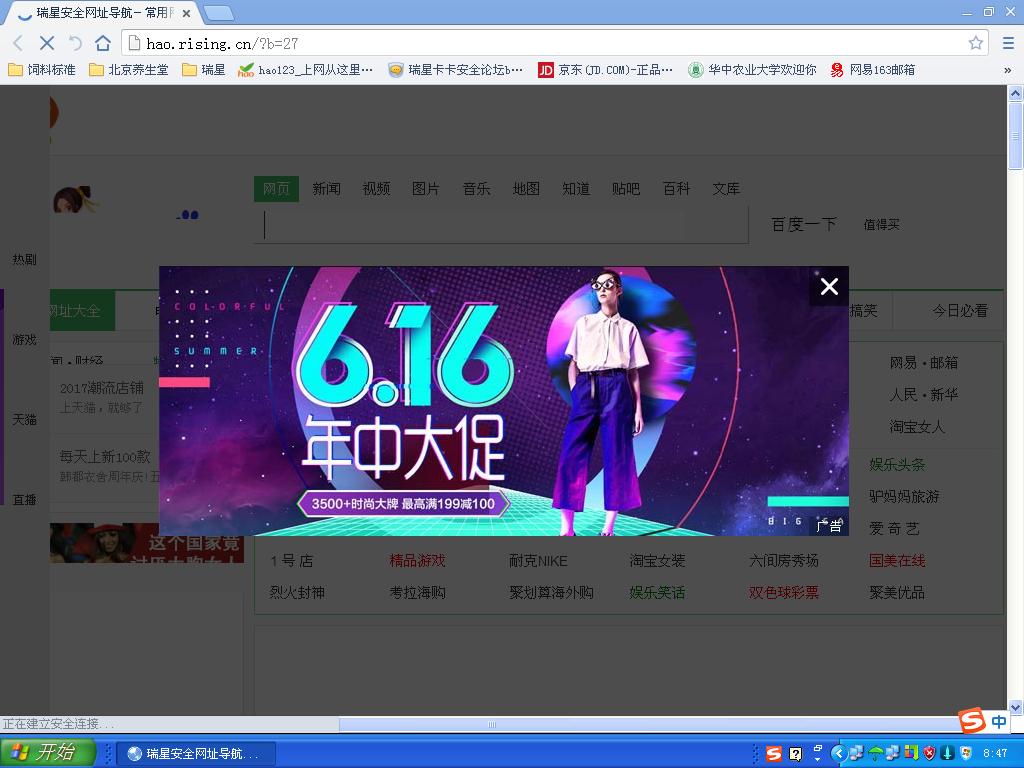The image size is (1024, 768).
Task: Click the 百度一下 search button
Action: pos(803,225)
